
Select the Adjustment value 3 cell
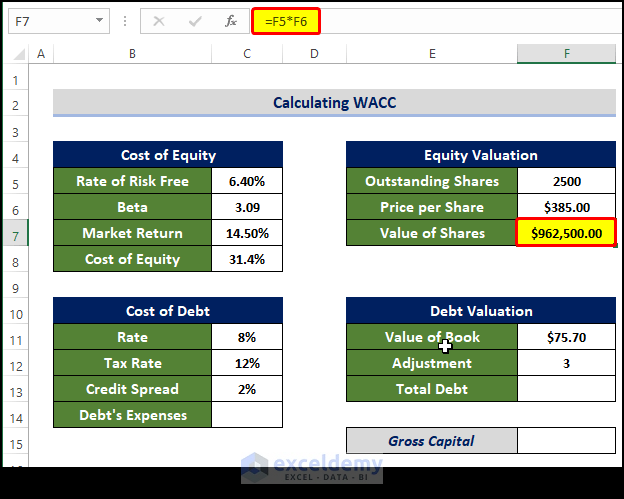tap(567, 363)
